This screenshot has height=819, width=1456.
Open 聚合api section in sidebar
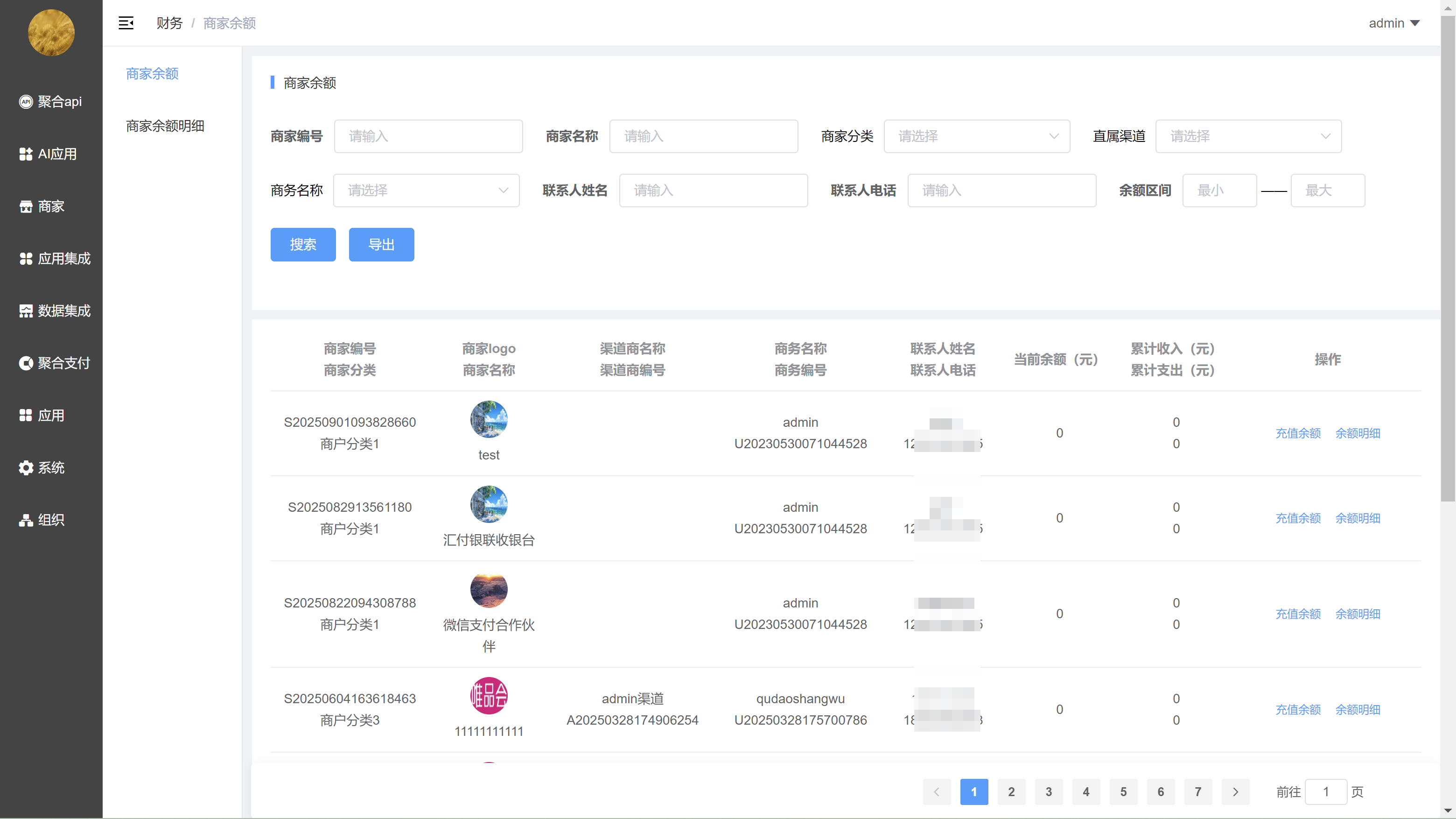(x=51, y=102)
